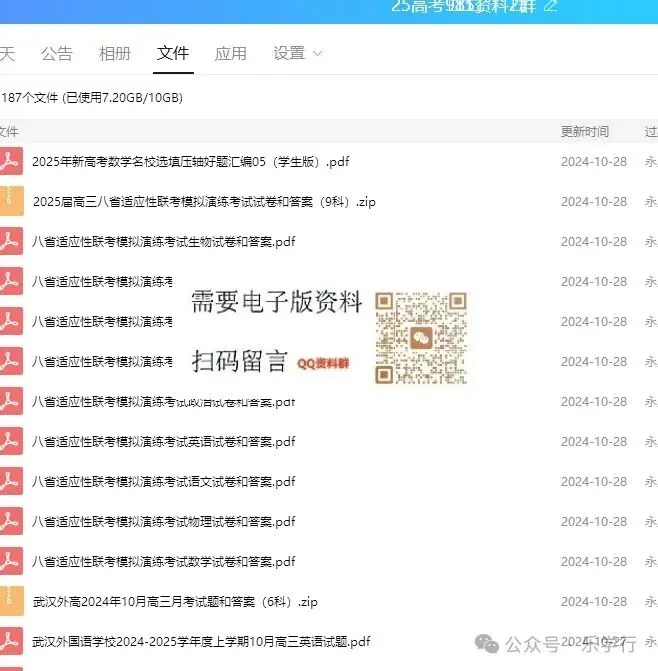Viewport: 658px width, 671px height.
Task: Open 武汉外高2024年10月高三月考试题和答案（6科）.zip
Action: click(x=175, y=602)
